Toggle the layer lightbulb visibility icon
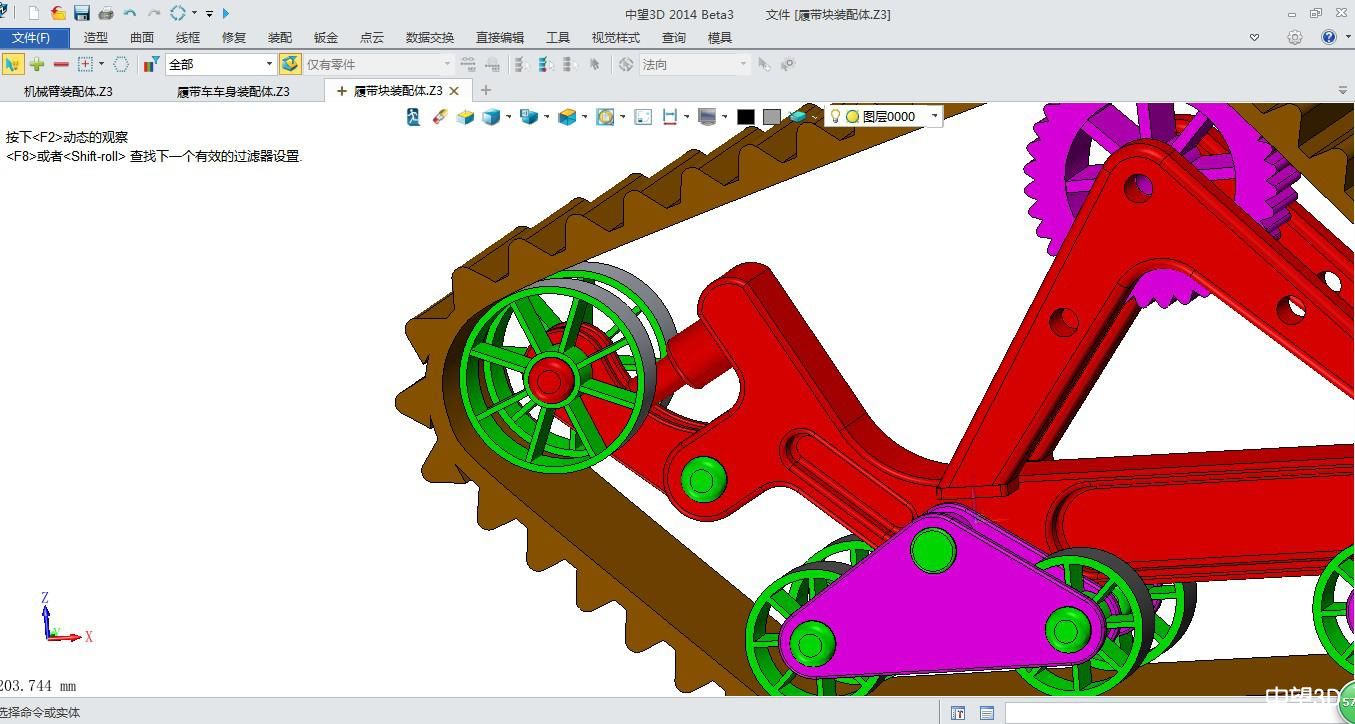Viewport: 1355px width, 724px height. coord(836,116)
